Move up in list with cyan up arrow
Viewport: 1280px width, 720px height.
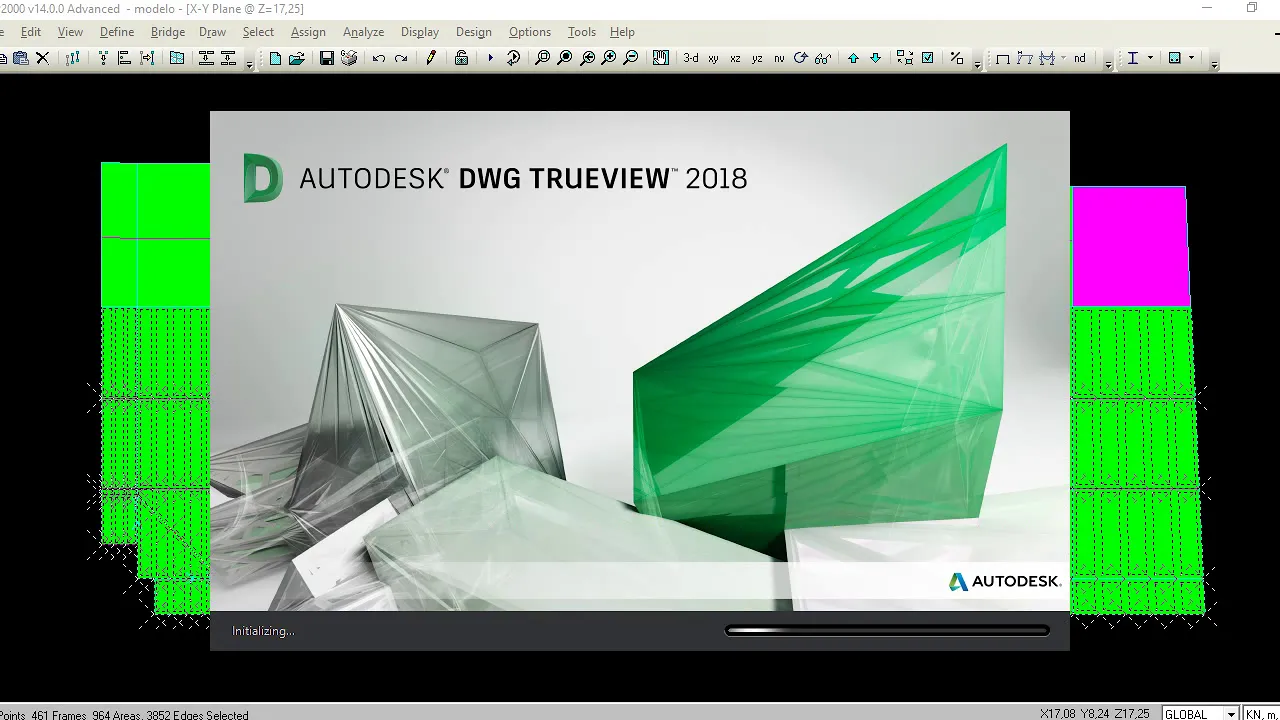click(x=853, y=58)
